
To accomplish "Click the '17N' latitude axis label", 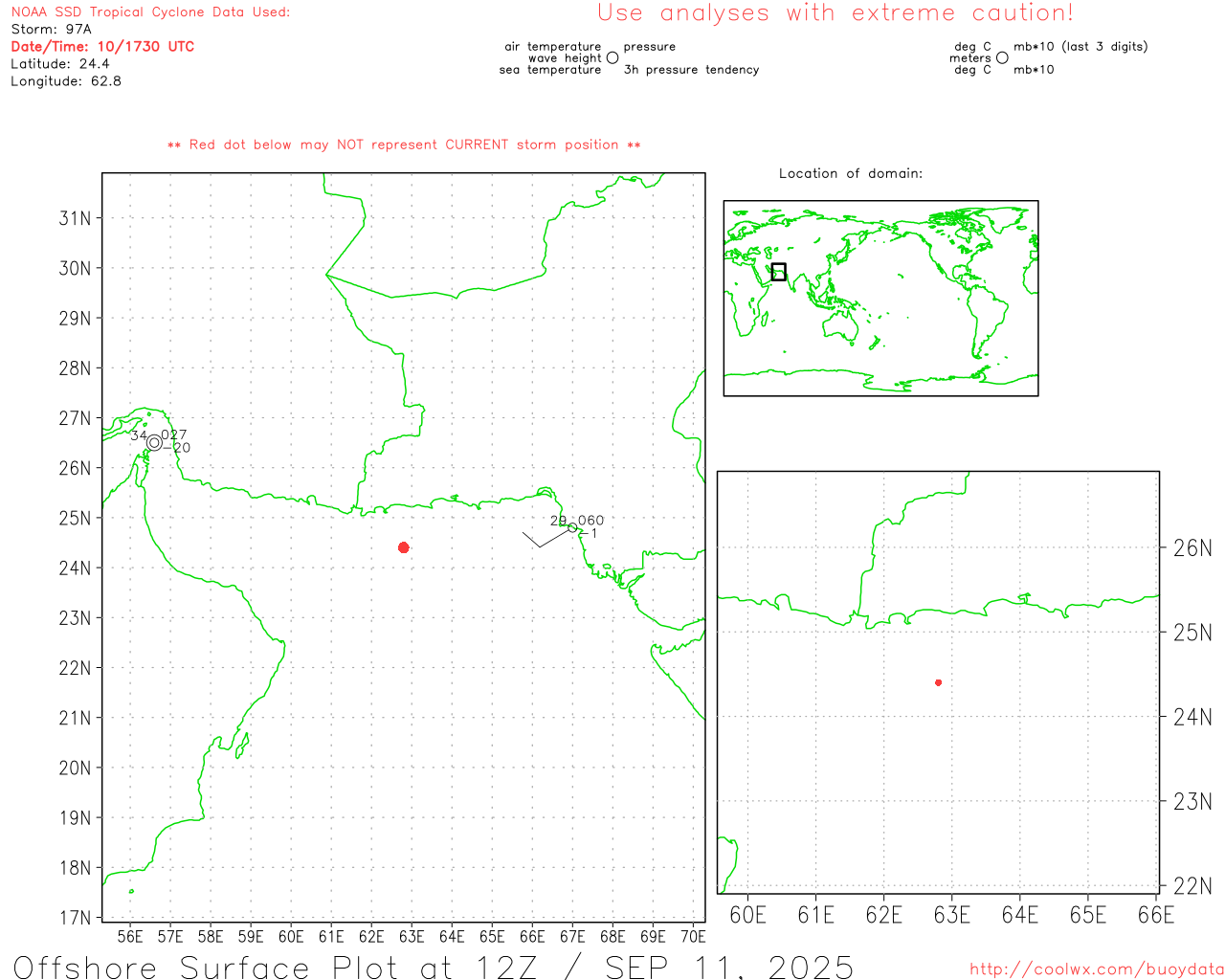I will tap(75, 918).
